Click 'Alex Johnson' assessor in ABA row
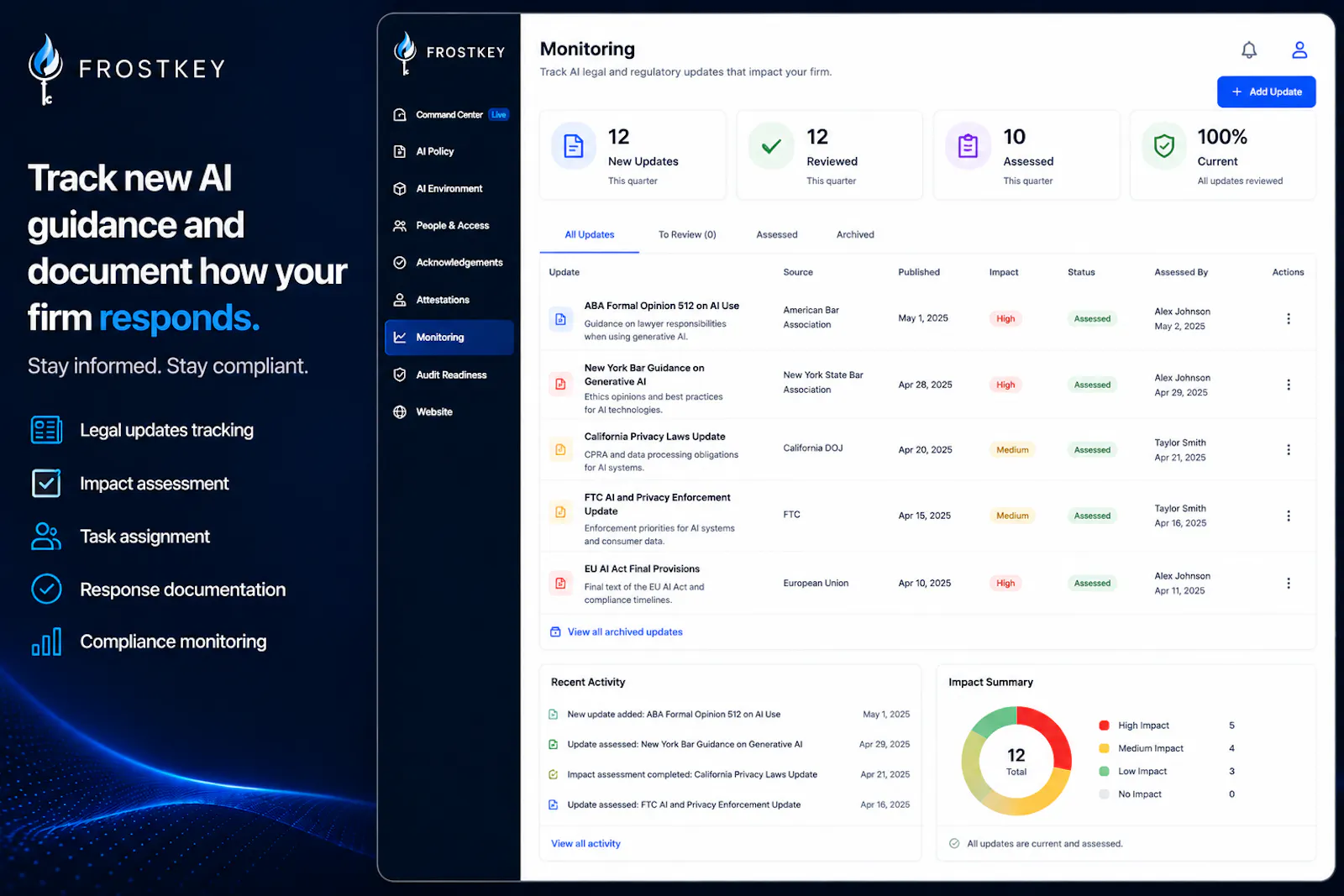 click(x=1182, y=312)
